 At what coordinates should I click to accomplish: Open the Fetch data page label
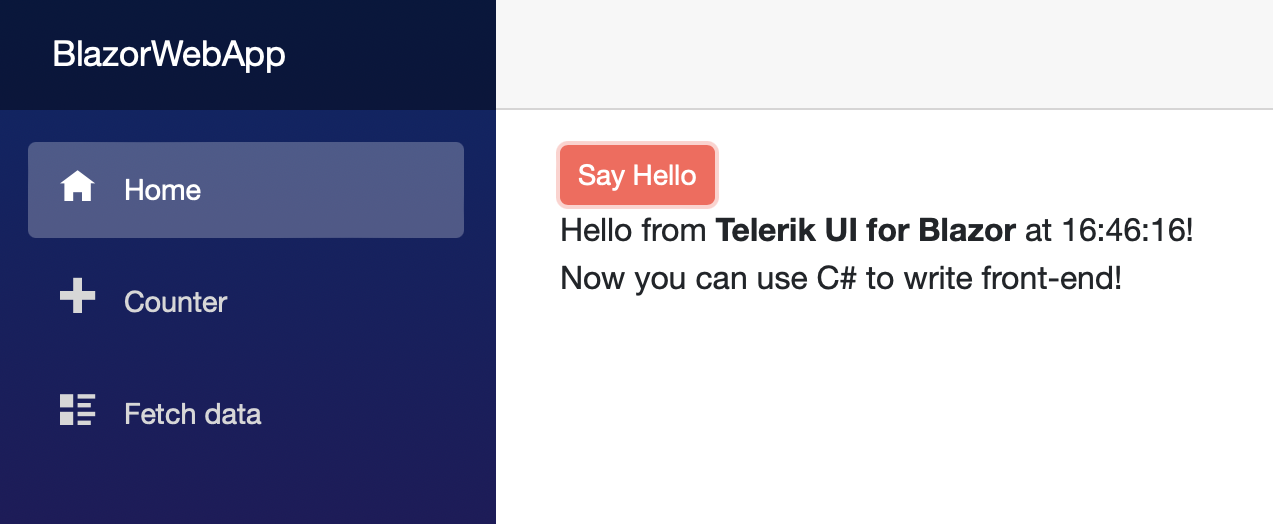click(192, 414)
